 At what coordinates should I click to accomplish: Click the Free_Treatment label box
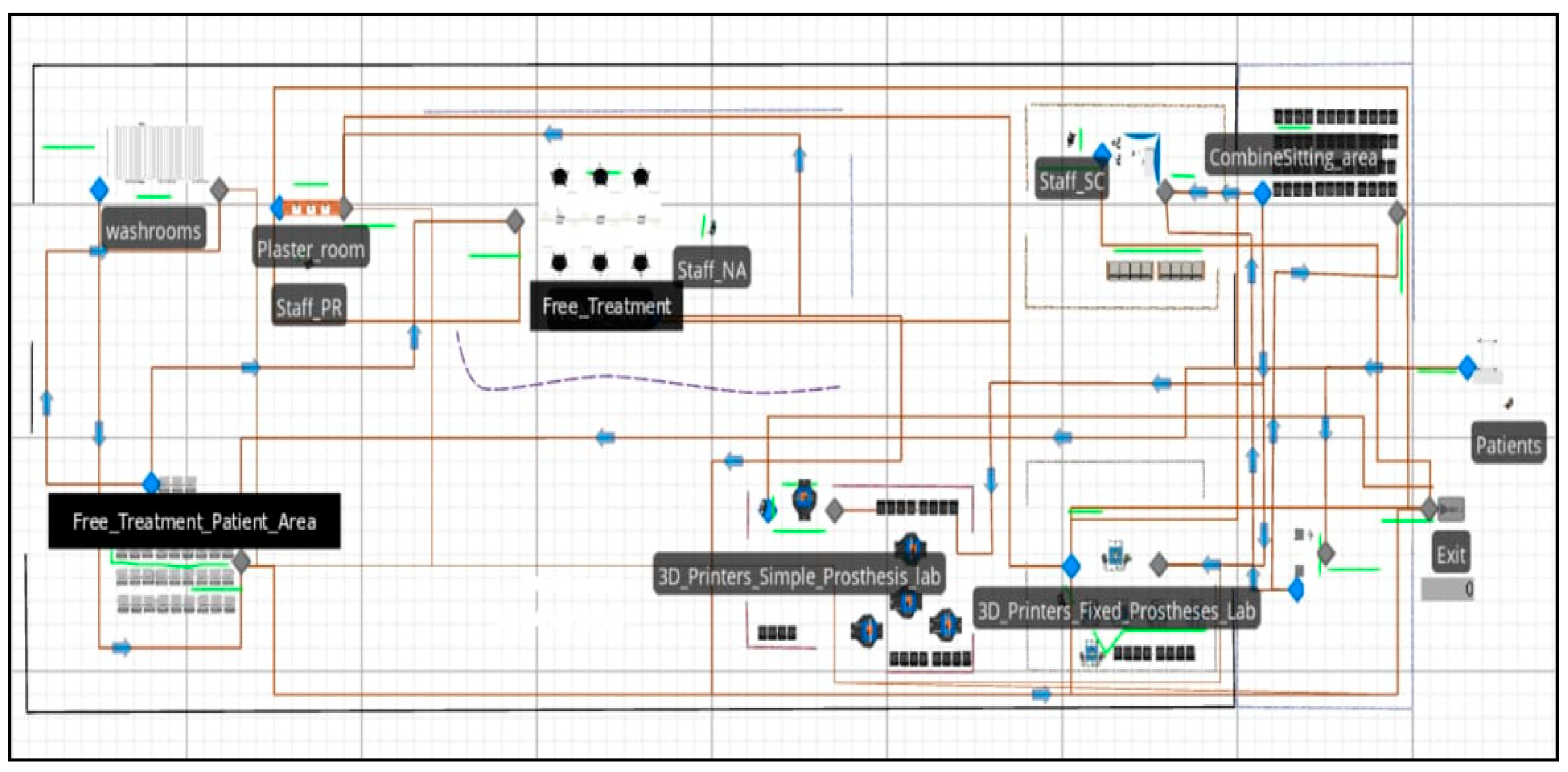[x=606, y=306]
